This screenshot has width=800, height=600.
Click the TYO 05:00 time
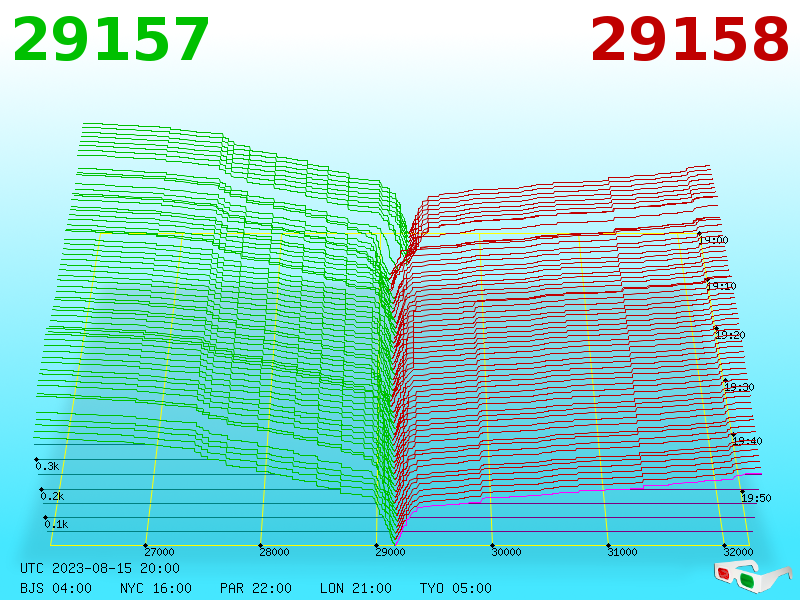(456, 588)
